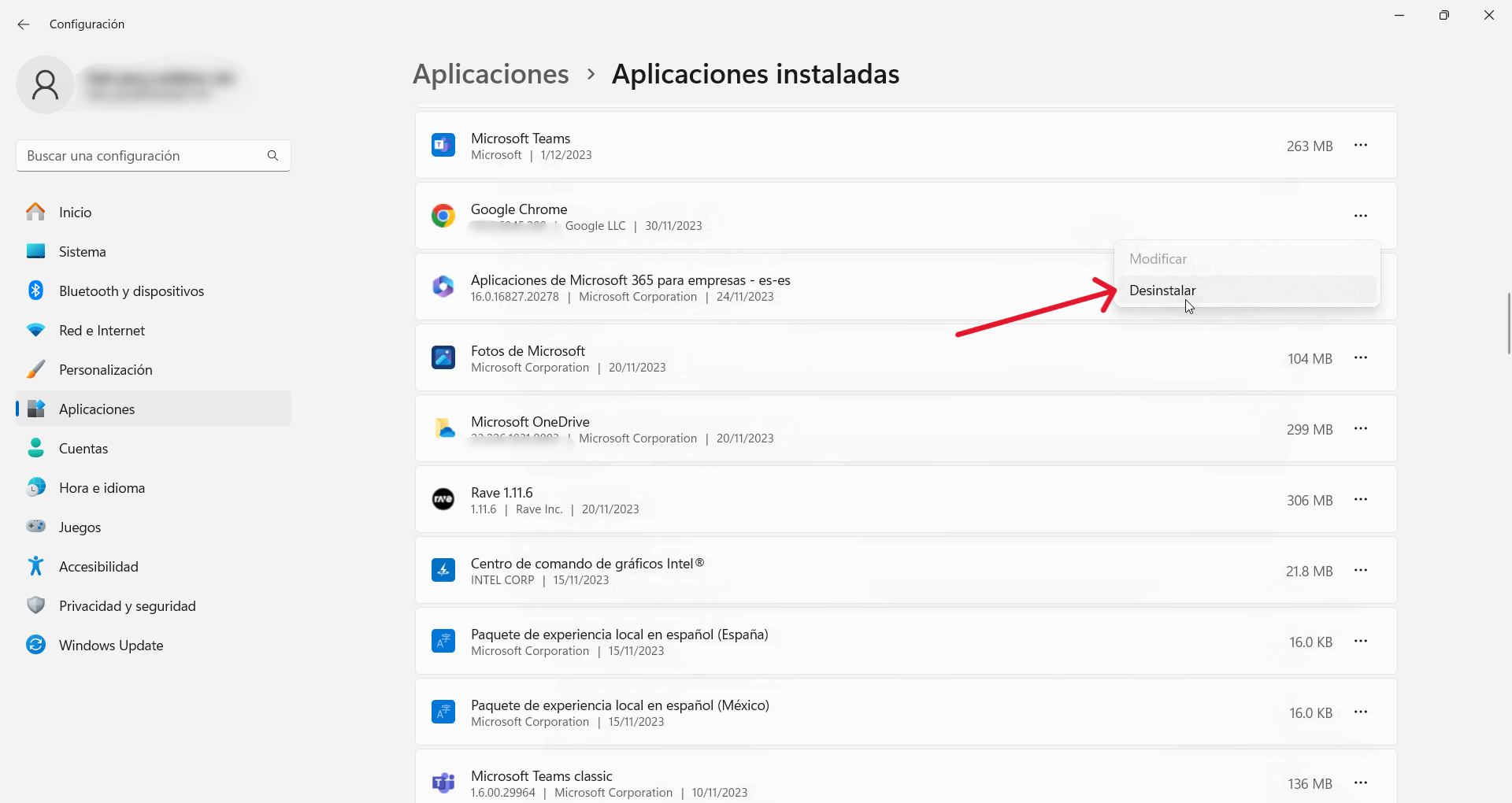Click the Inicio home icon

click(35, 212)
